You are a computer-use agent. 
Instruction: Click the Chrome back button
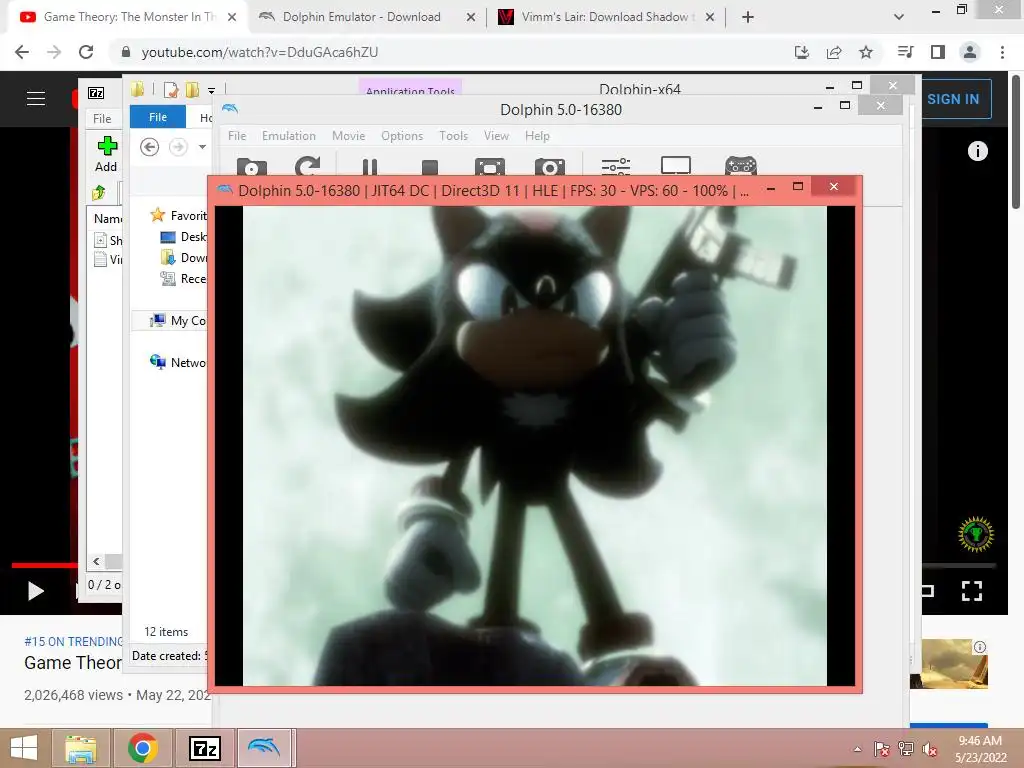(x=22, y=52)
